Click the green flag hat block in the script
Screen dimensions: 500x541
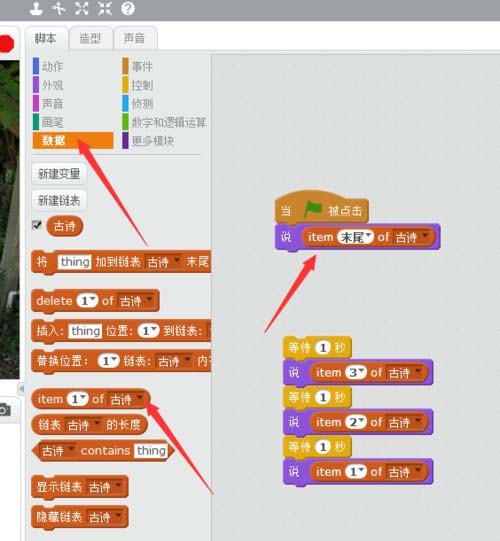pyautogui.click(x=322, y=207)
